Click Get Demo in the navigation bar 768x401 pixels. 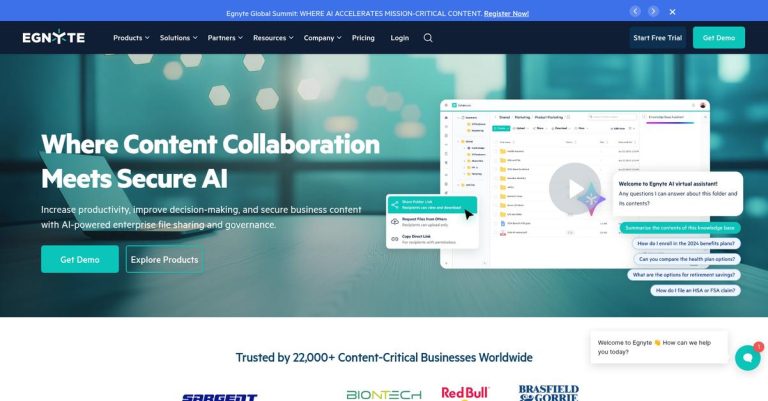point(719,38)
